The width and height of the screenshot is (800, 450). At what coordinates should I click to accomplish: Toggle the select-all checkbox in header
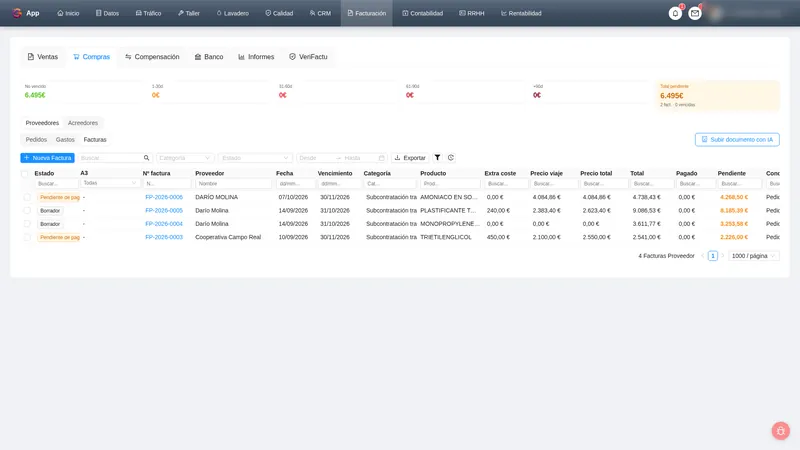[x=24, y=173]
